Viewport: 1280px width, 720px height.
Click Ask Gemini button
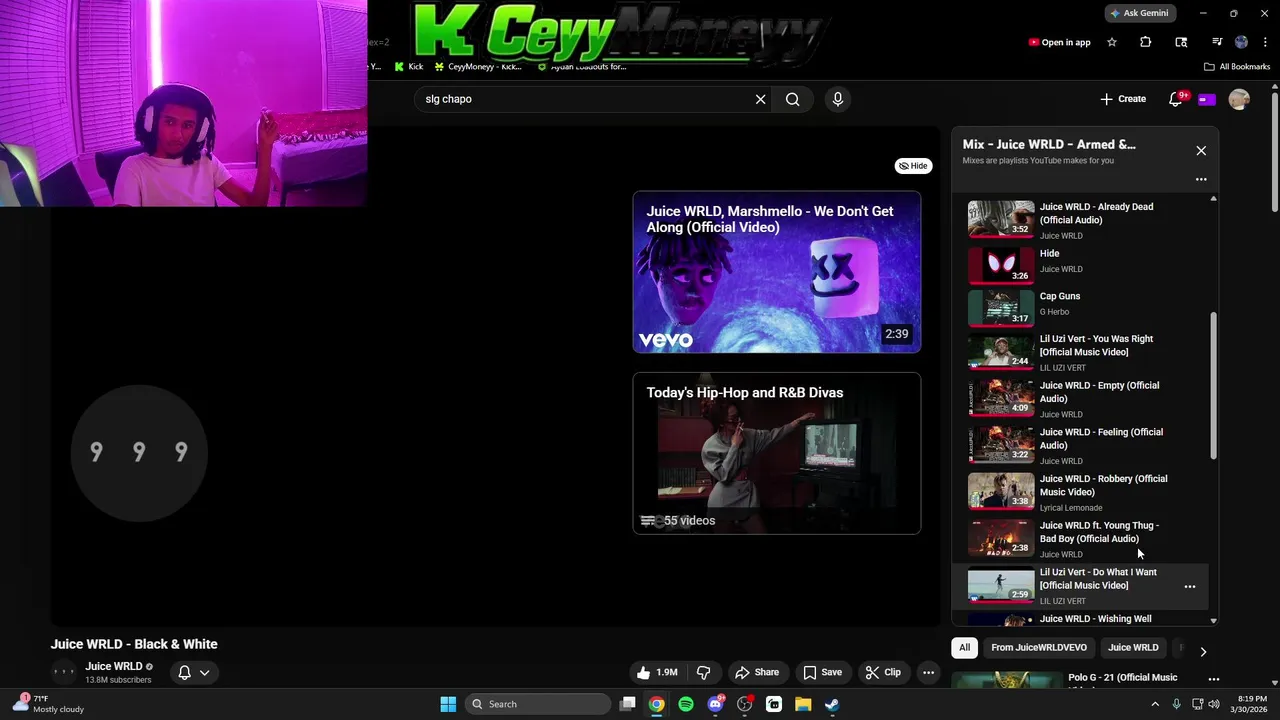tap(1139, 13)
